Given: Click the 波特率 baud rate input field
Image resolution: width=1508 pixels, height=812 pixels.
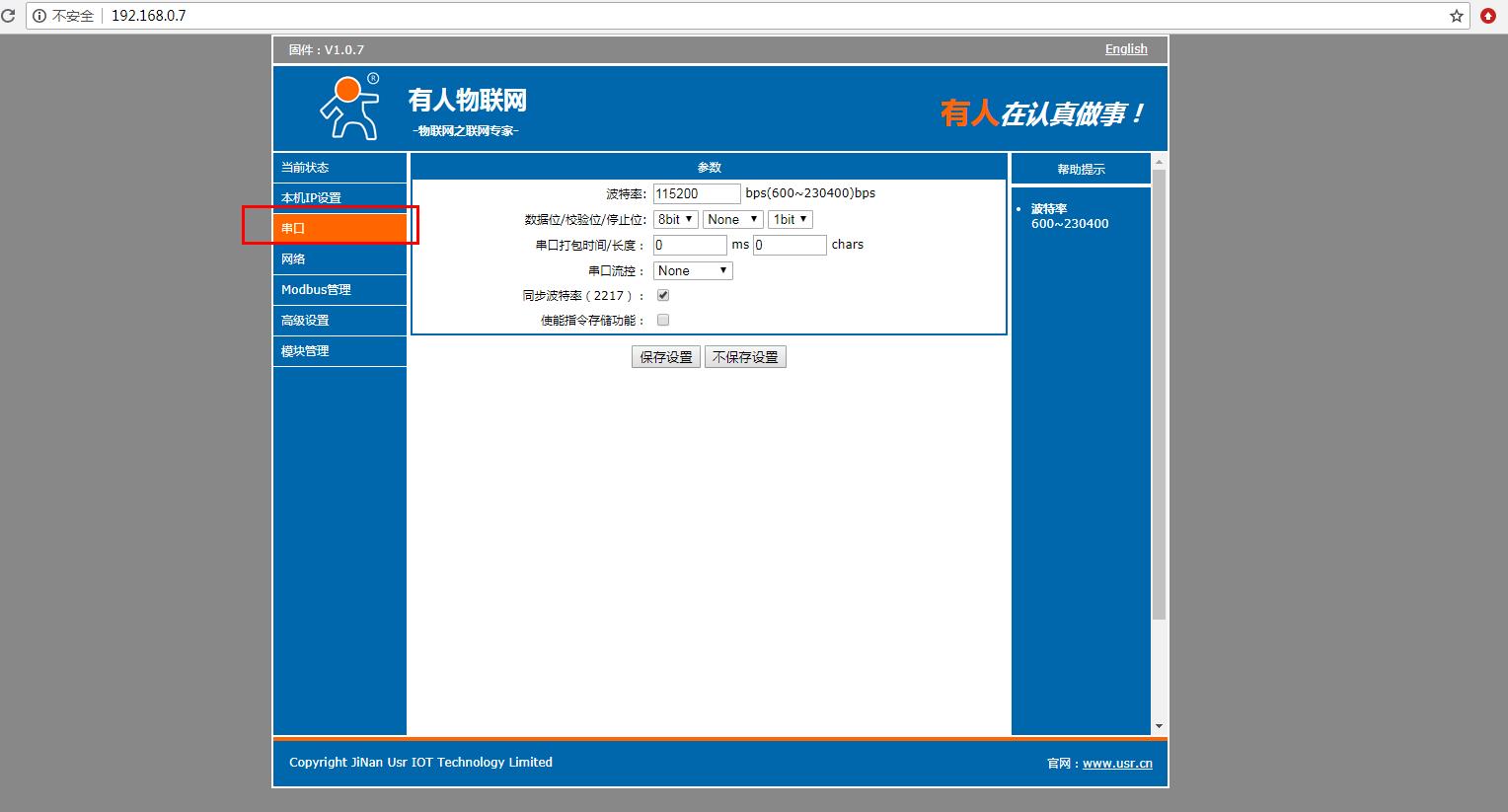Looking at the screenshot, I should (x=696, y=193).
